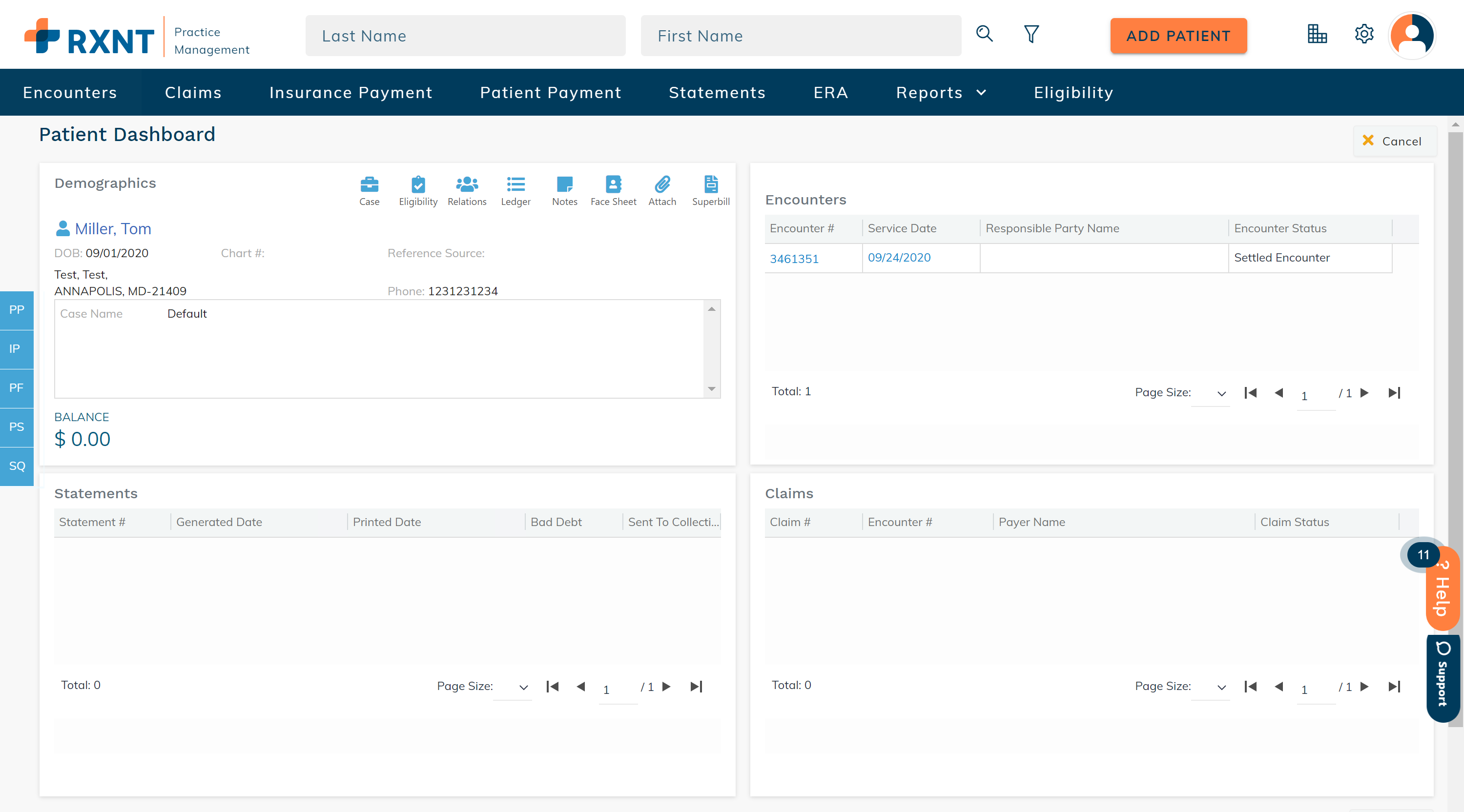This screenshot has height=812, width=1464.
Task: Open the Notes icon
Action: click(x=564, y=184)
